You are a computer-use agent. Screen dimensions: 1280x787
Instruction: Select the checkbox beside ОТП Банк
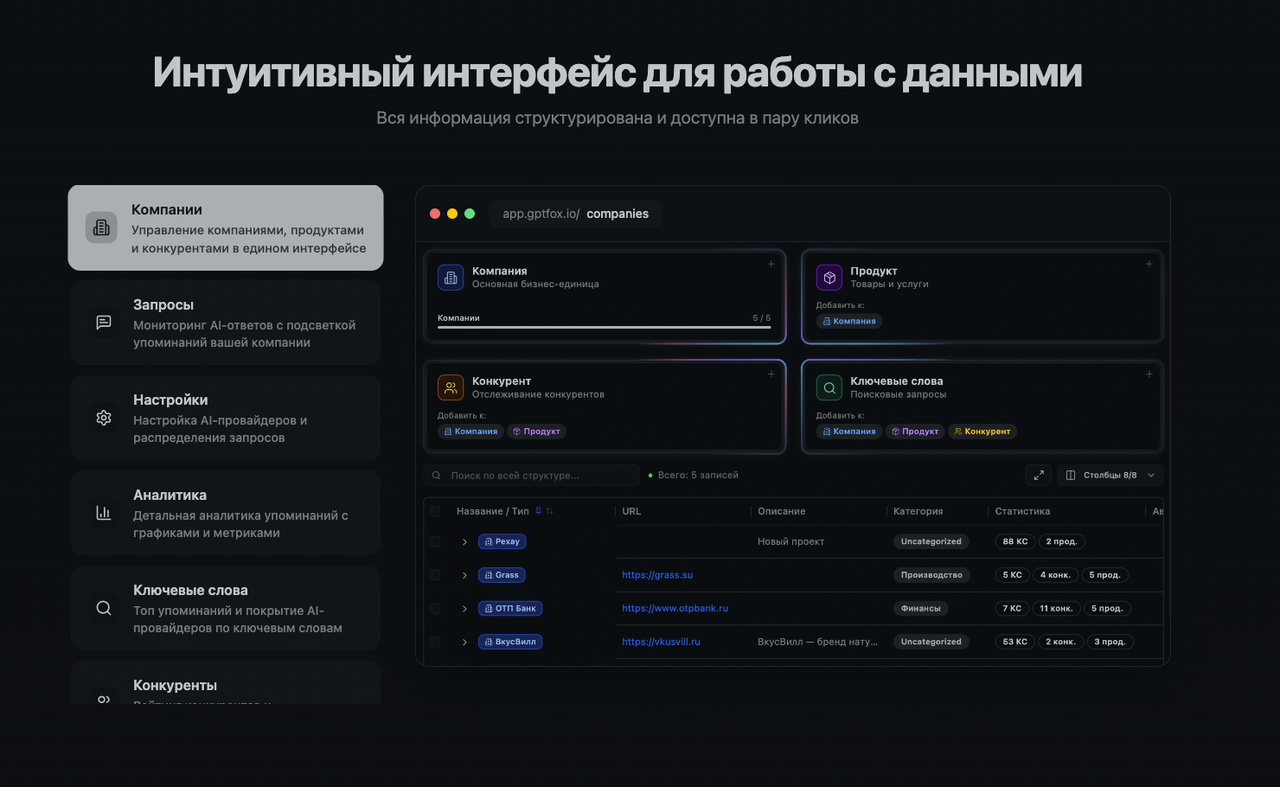[434, 607]
